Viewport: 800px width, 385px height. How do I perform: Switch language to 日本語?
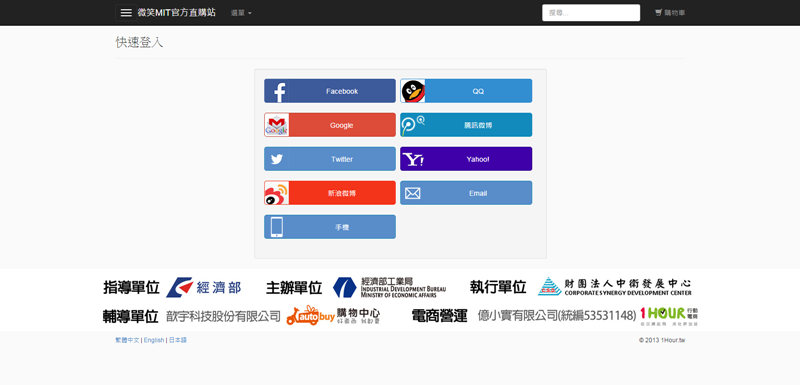pos(178,340)
